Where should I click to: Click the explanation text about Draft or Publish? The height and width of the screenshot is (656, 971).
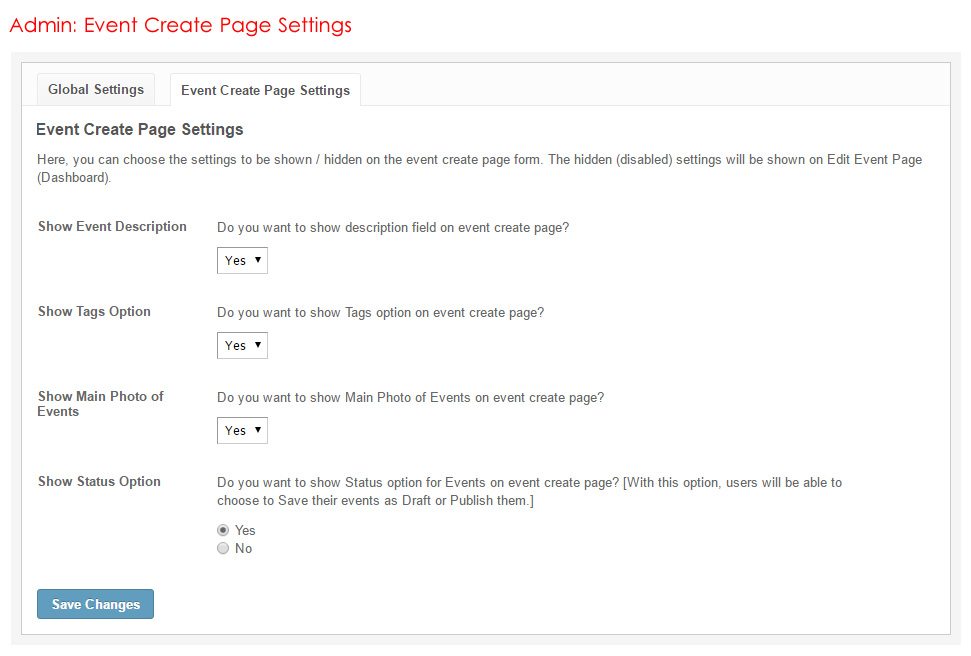coord(529,492)
